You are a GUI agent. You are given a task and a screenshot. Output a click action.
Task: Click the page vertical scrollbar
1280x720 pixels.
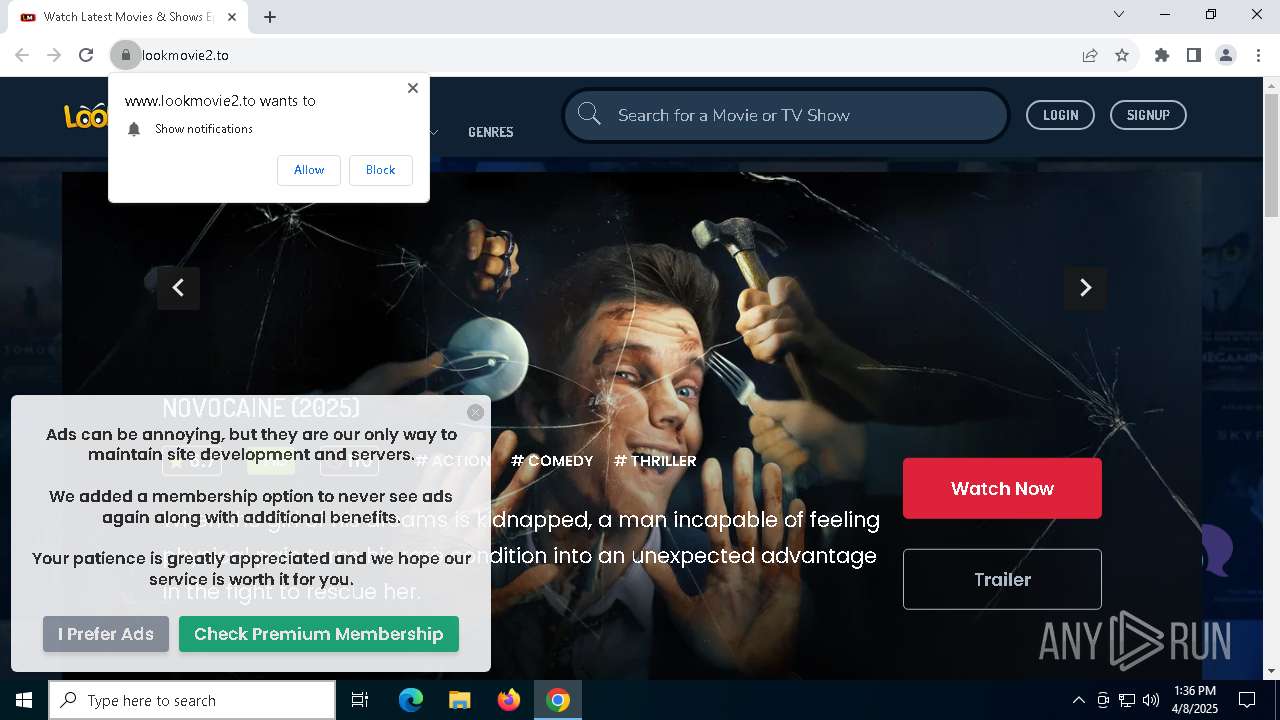coord(1271,155)
